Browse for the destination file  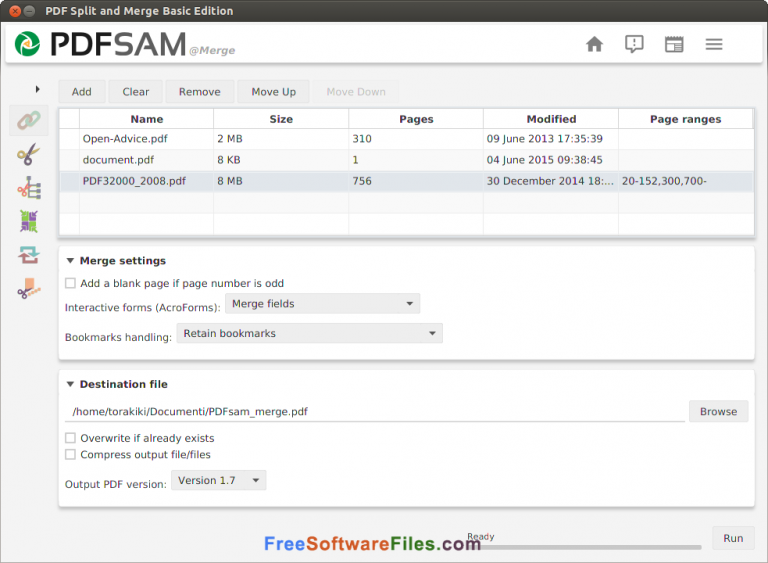click(x=718, y=411)
